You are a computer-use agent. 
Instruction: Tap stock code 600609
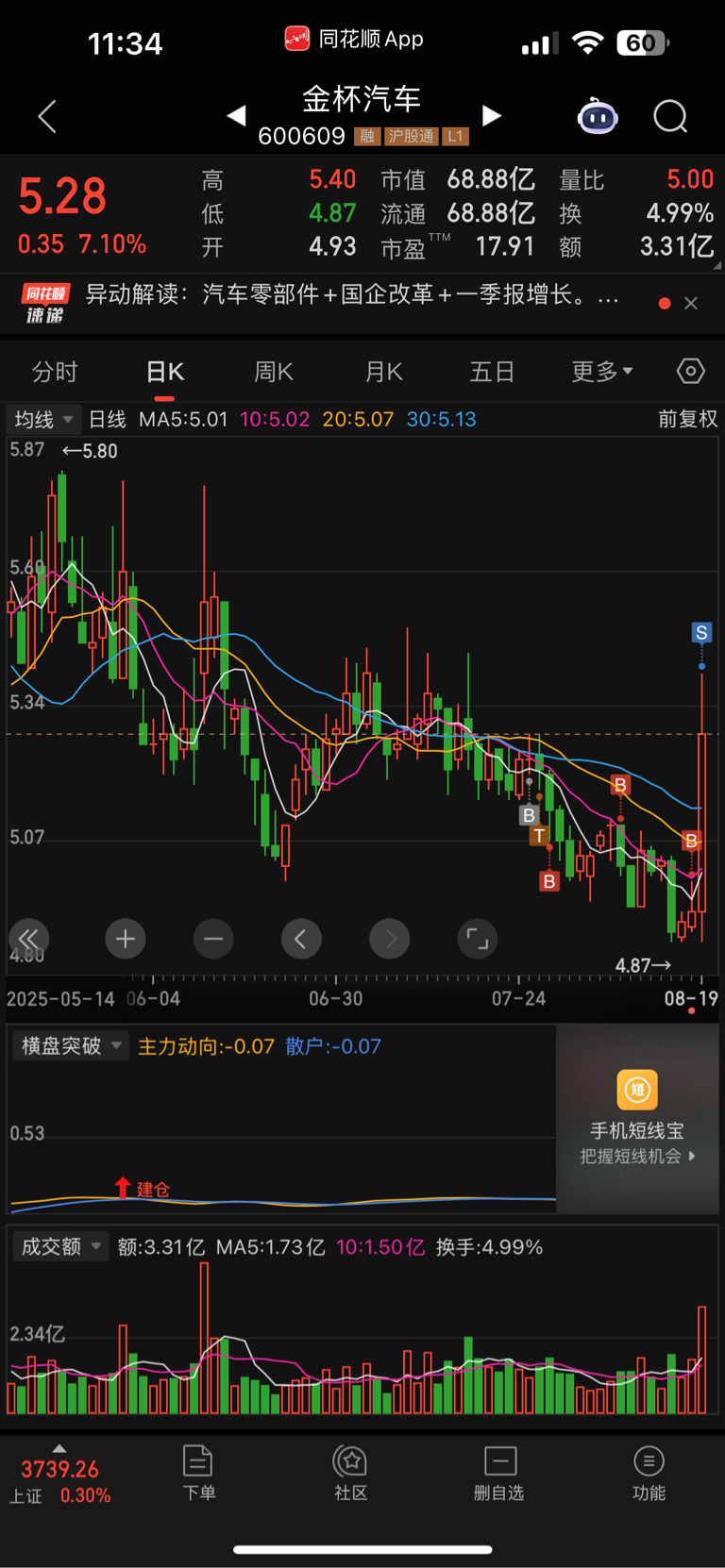pyautogui.click(x=302, y=137)
